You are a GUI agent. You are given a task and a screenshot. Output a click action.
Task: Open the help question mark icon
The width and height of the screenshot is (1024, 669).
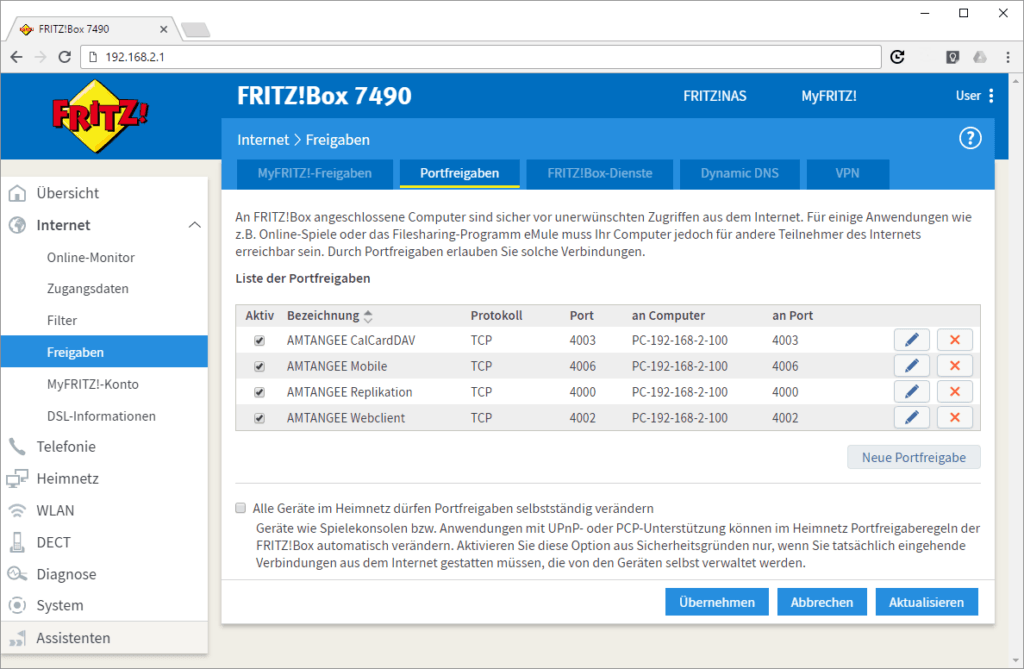point(970,139)
